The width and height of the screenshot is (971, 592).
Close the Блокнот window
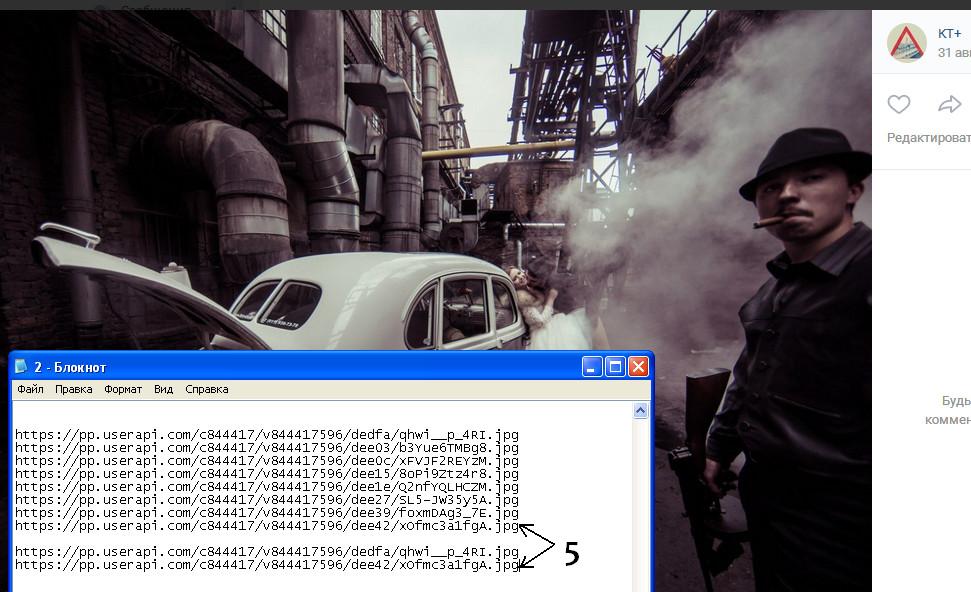638,367
